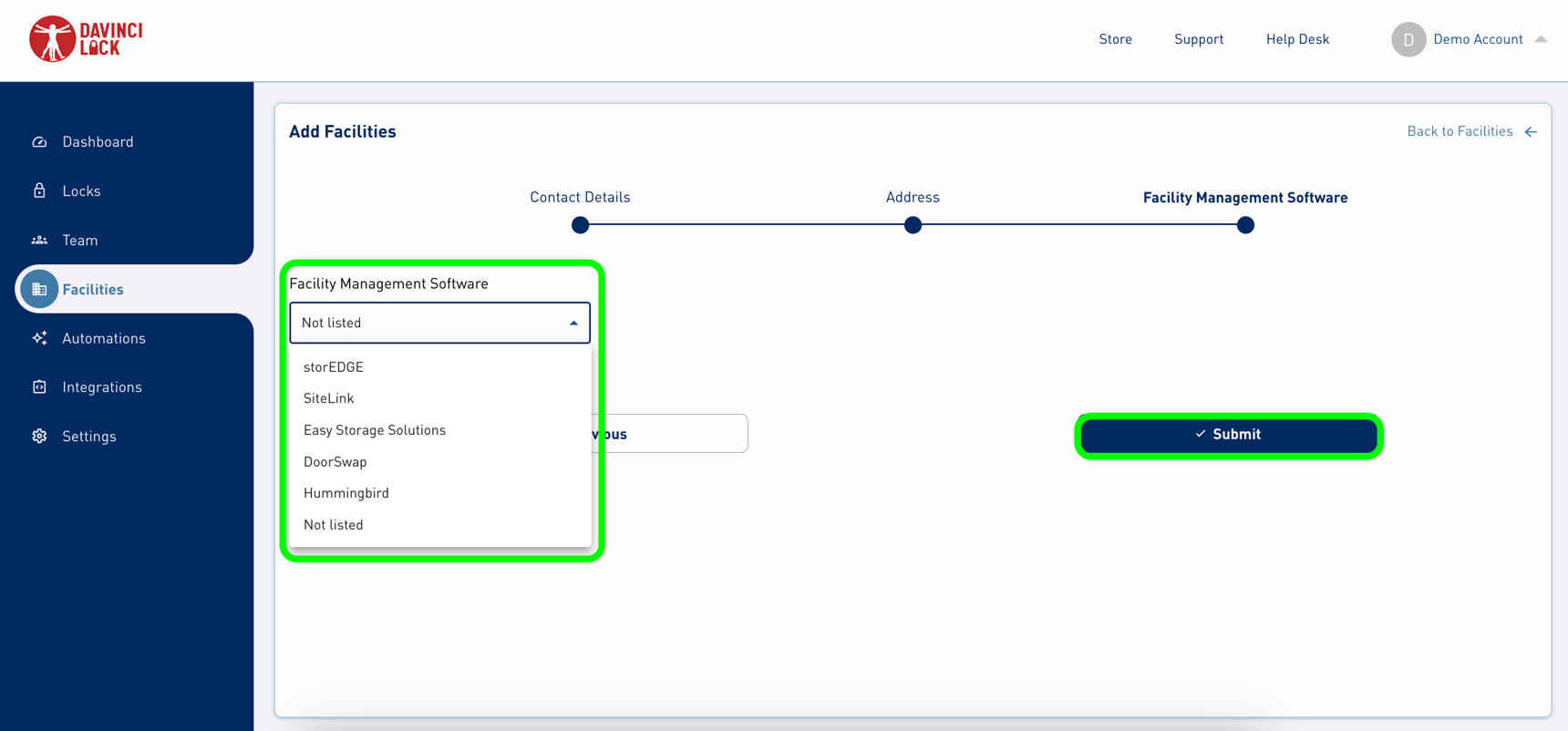Click the Facilities building icon
The width and height of the screenshot is (1568, 731).
click(x=39, y=289)
